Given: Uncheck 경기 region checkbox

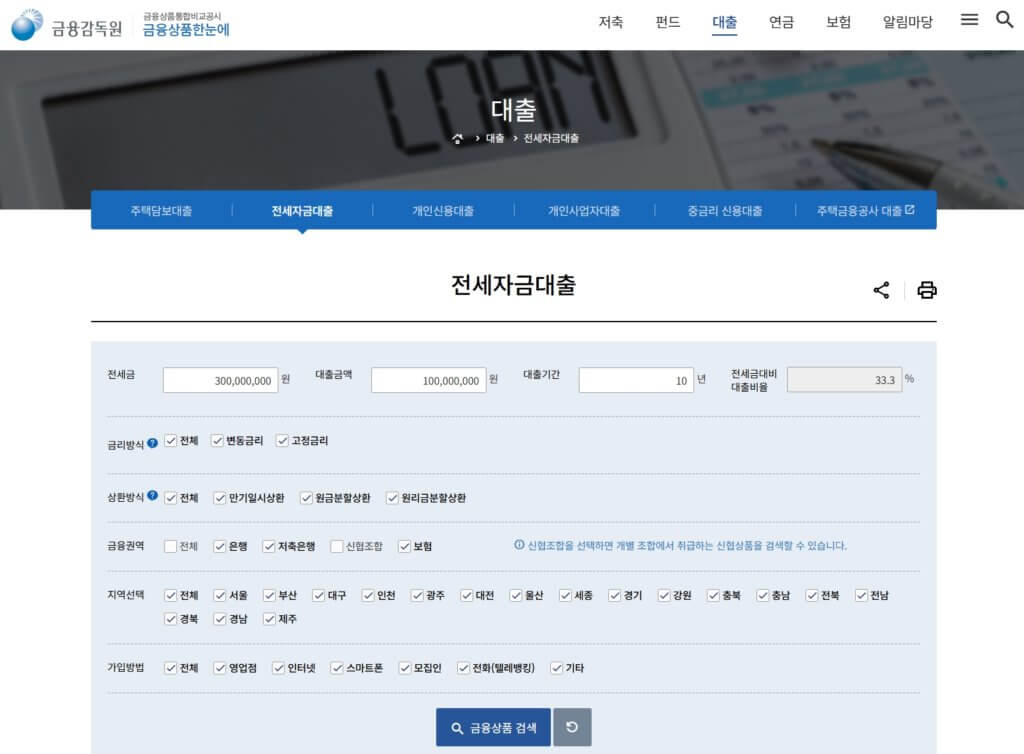Looking at the screenshot, I should 615,595.
